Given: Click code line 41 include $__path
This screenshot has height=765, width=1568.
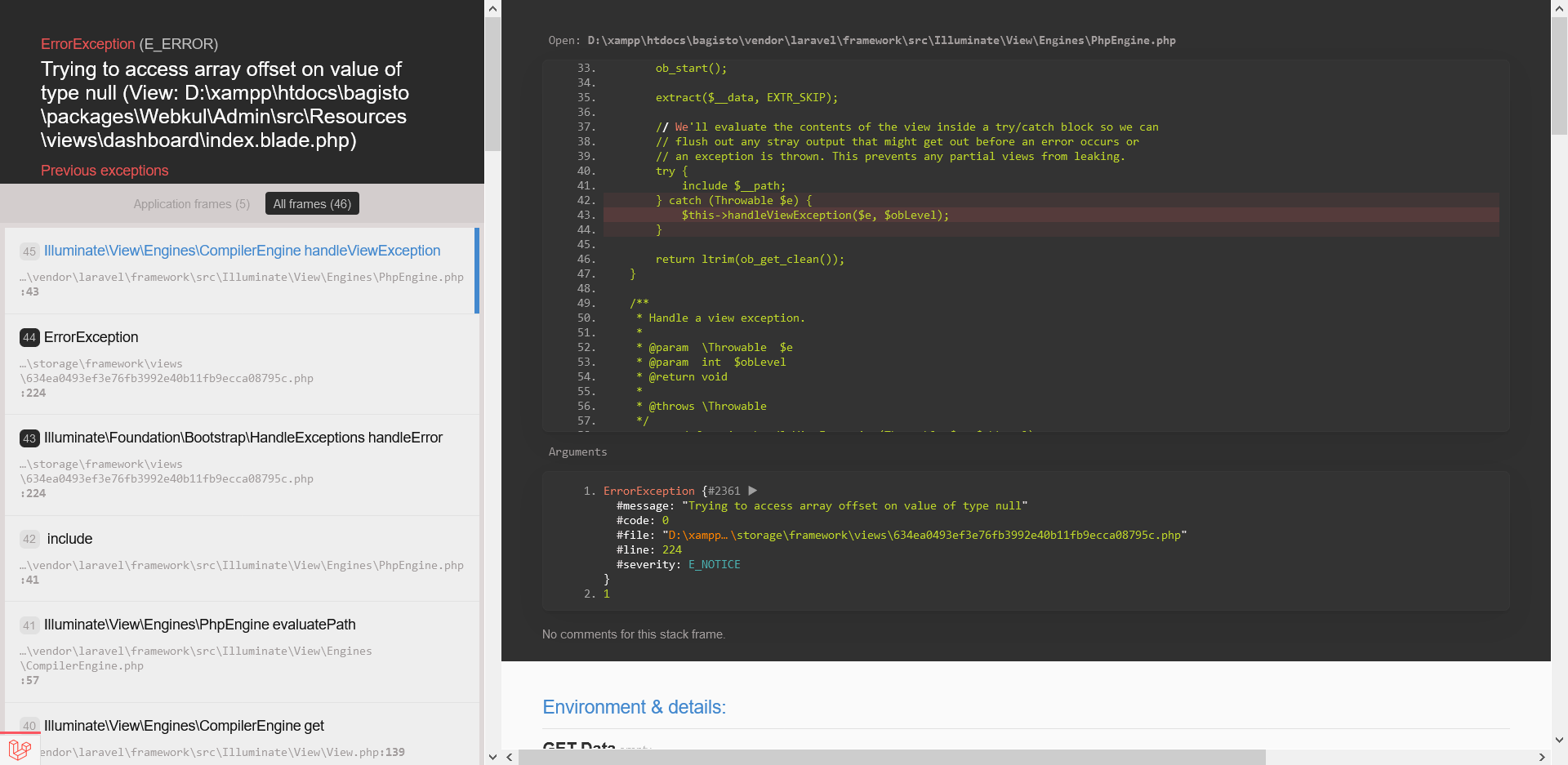Looking at the screenshot, I should click(x=733, y=186).
